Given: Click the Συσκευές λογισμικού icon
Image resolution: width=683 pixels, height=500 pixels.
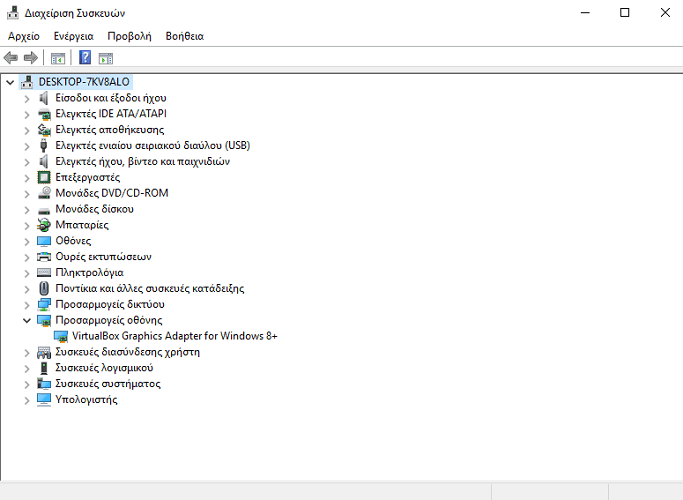Looking at the screenshot, I should click(44, 368).
